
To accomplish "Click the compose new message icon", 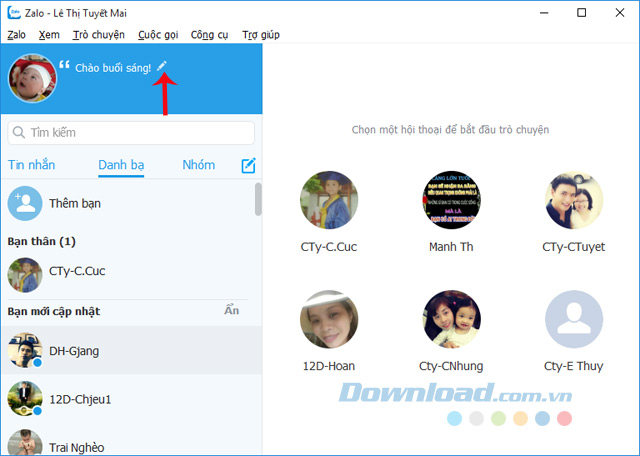I will pos(248,165).
